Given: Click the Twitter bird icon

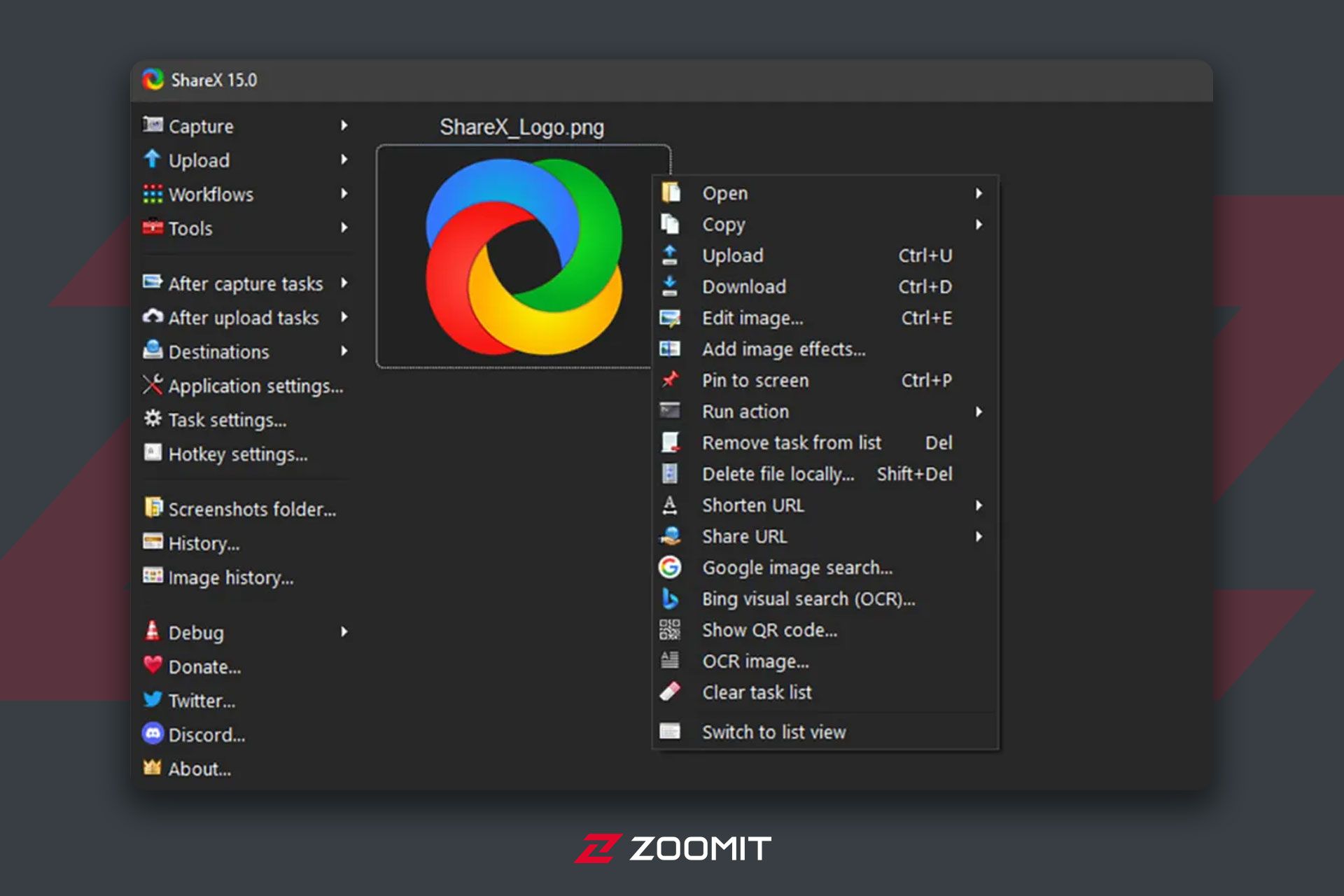Looking at the screenshot, I should click(153, 699).
